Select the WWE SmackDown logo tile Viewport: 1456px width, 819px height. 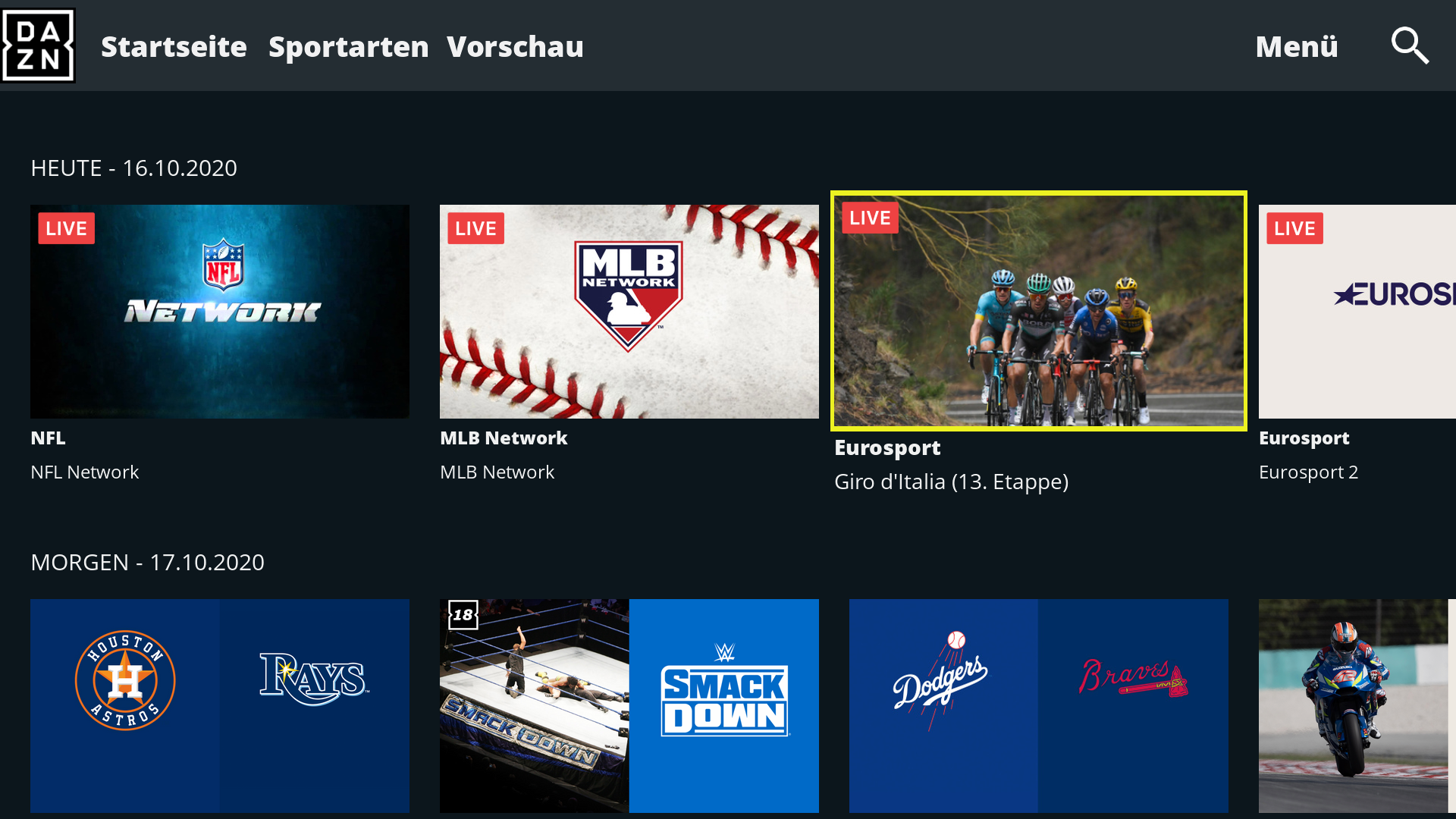click(724, 706)
